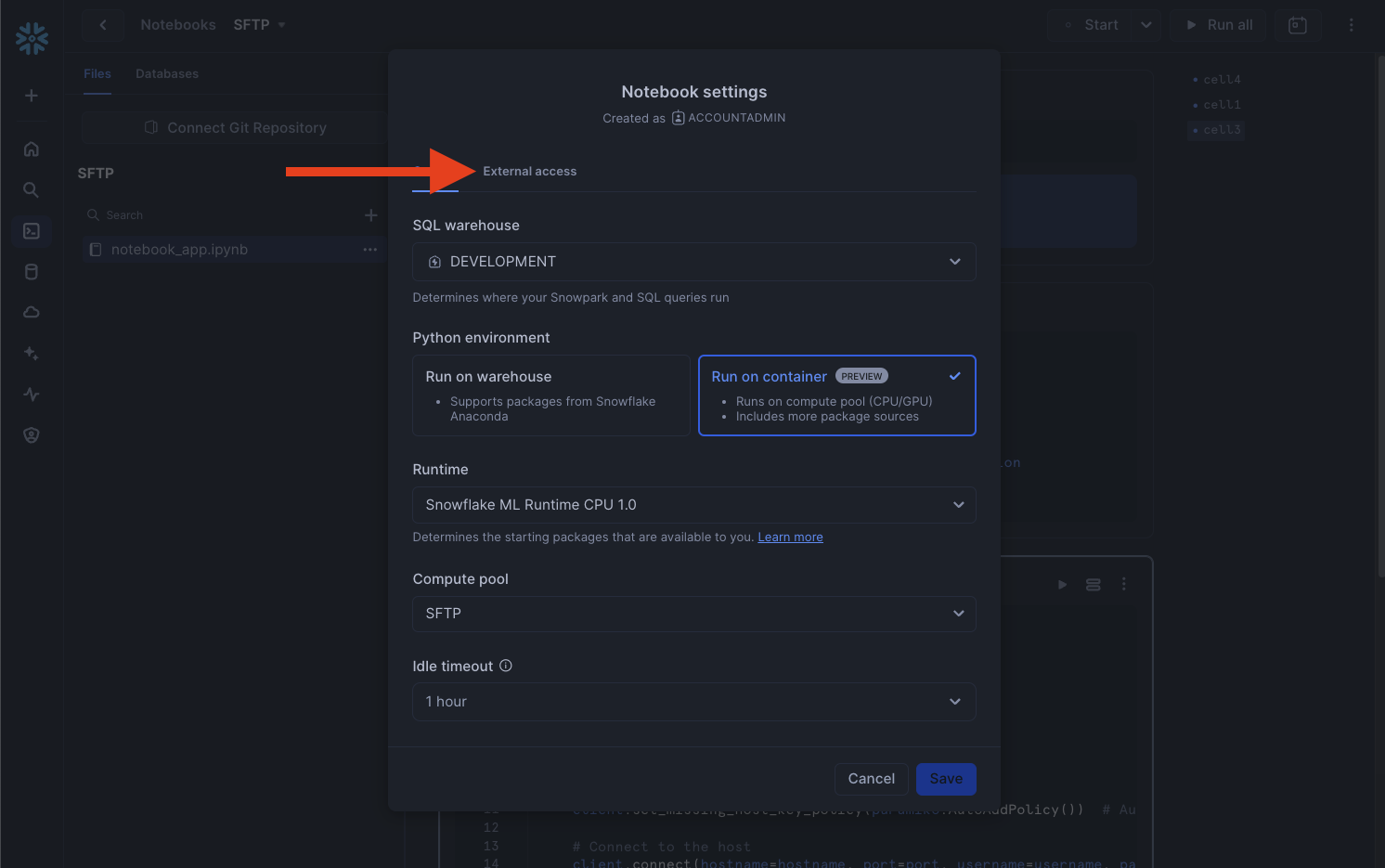Click the Idle timeout info icon

tap(506, 666)
